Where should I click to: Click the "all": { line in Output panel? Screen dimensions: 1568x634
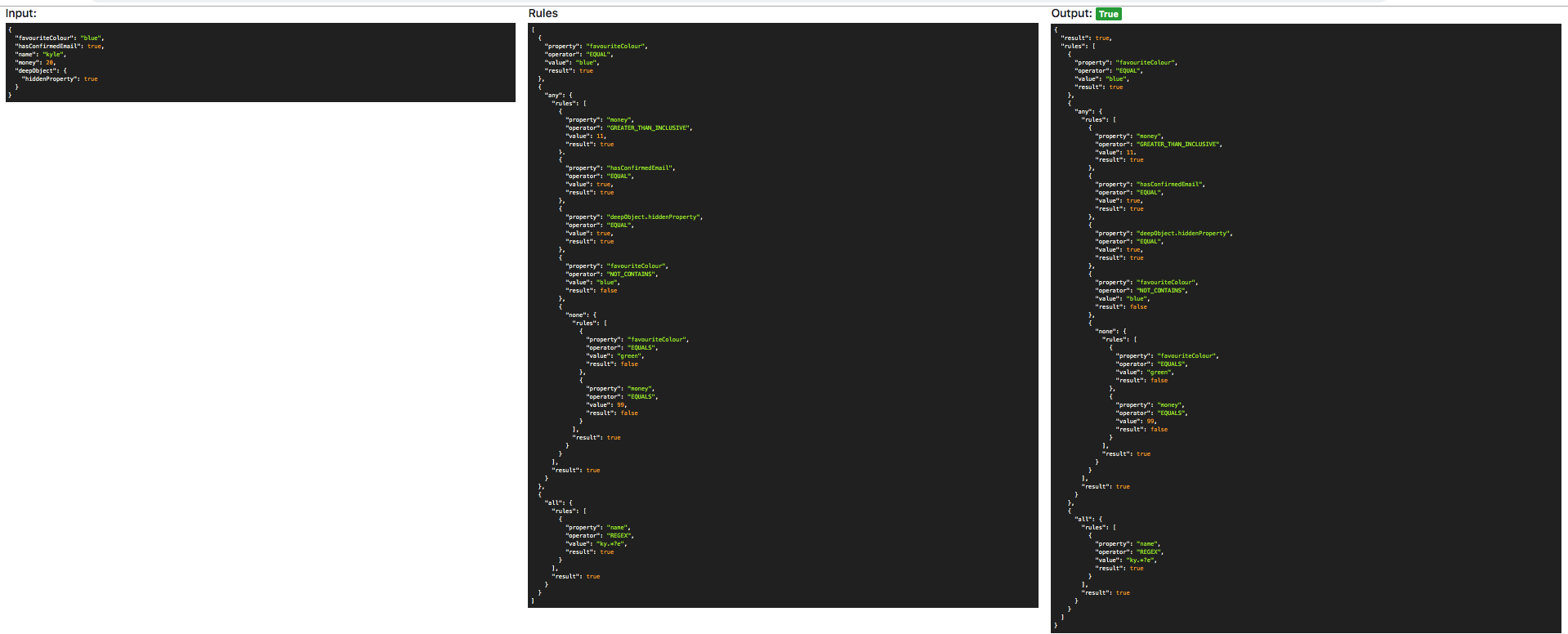(1088, 520)
